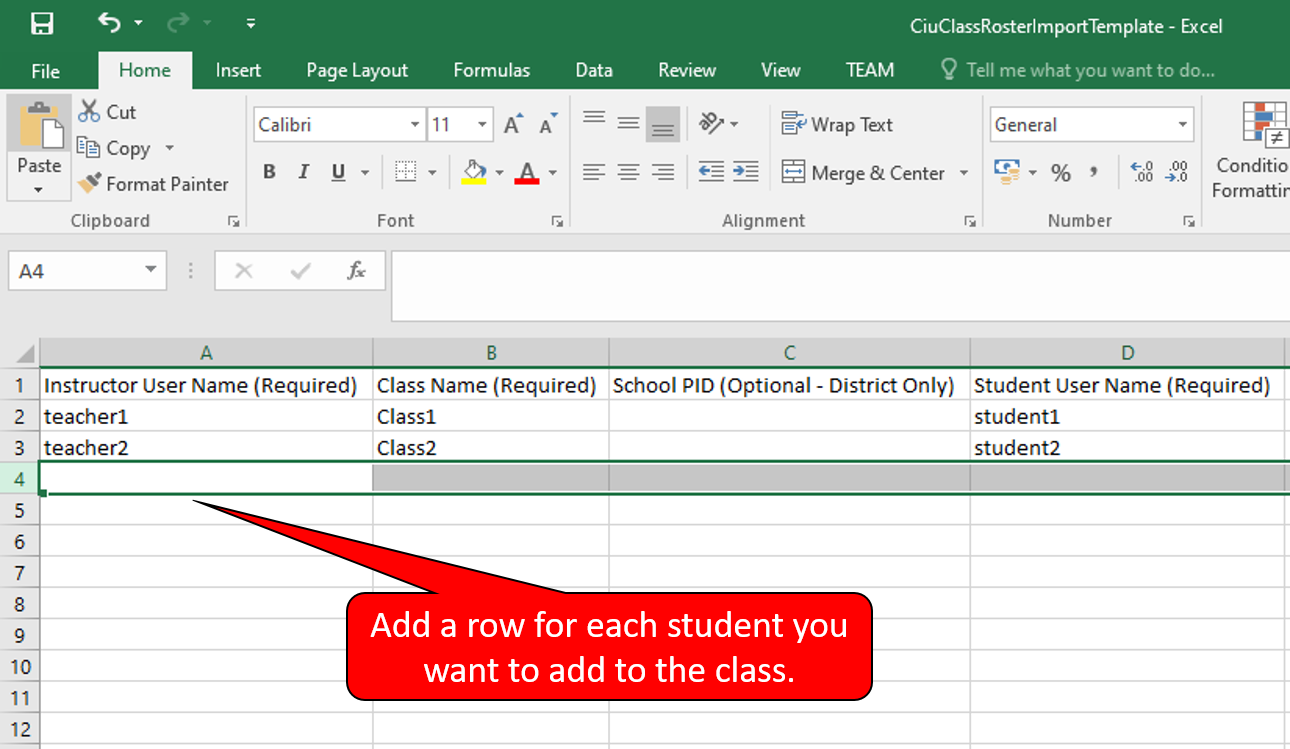Open Insert Function fx button
Viewport: 1290px width, 749px height.
pyautogui.click(x=356, y=270)
